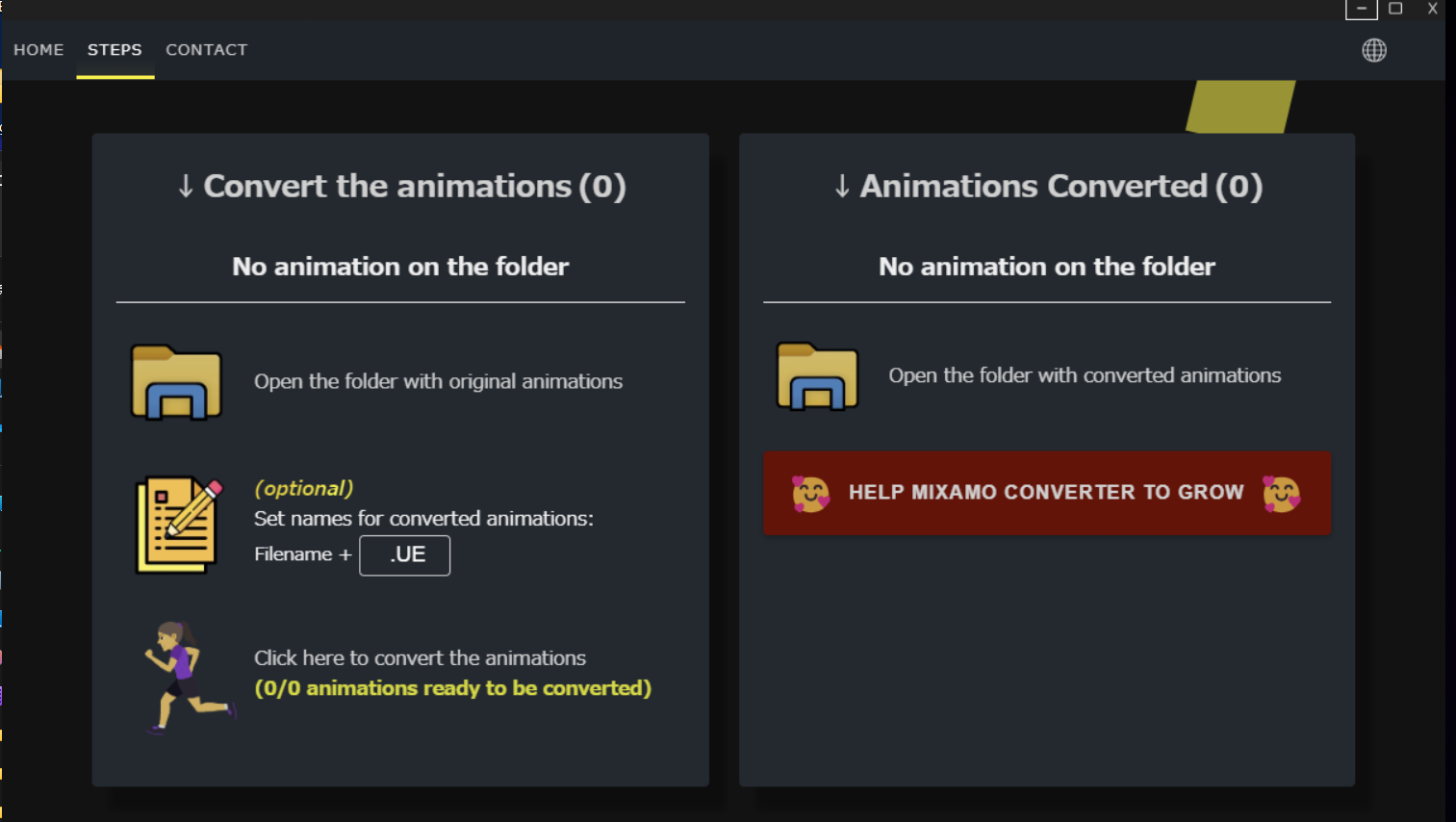This screenshot has width=1456, height=822.
Task: Maximize the application window
Action: (1395, 9)
